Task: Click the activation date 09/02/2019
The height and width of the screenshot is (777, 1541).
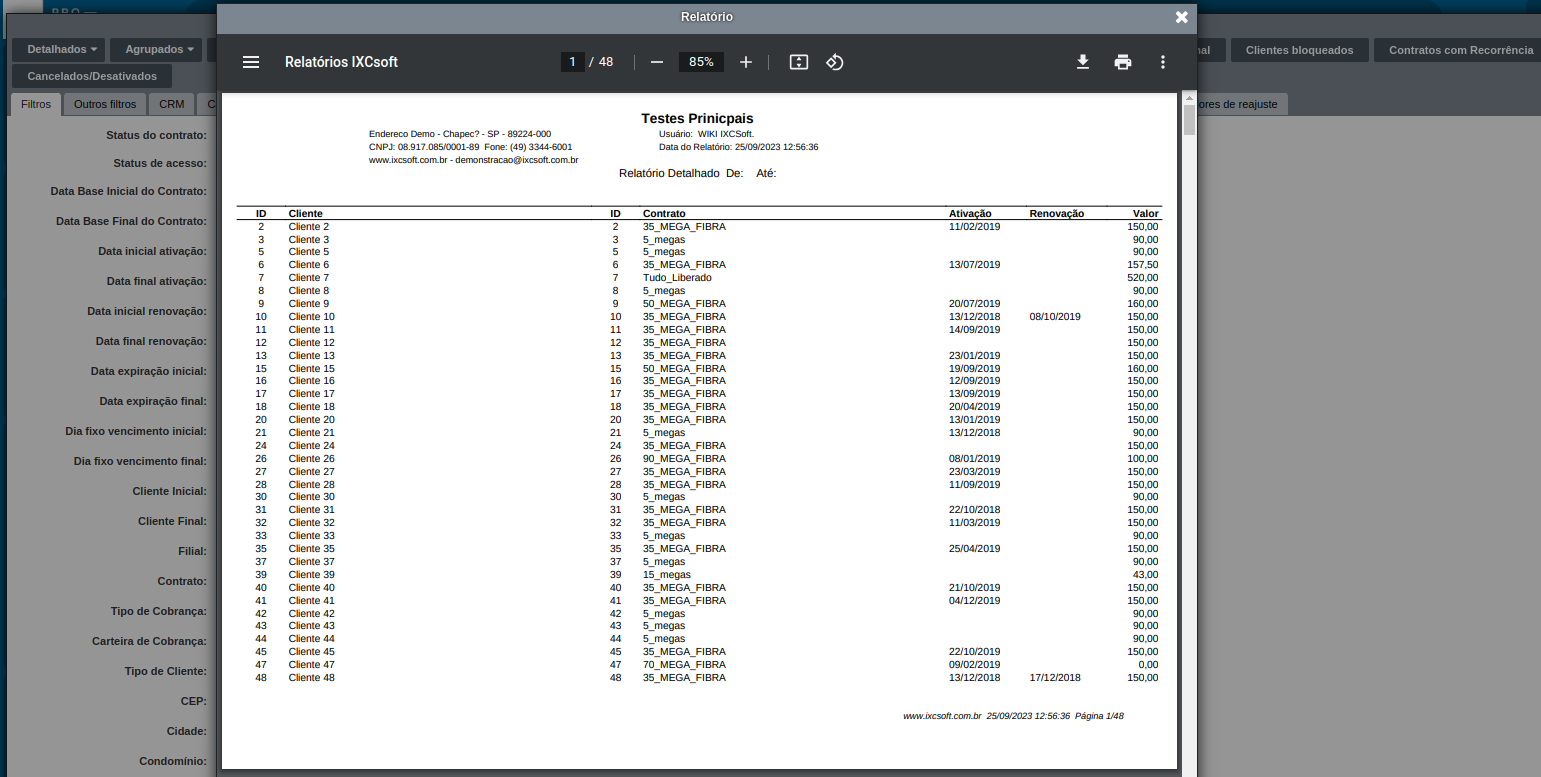Action: [x=975, y=665]
